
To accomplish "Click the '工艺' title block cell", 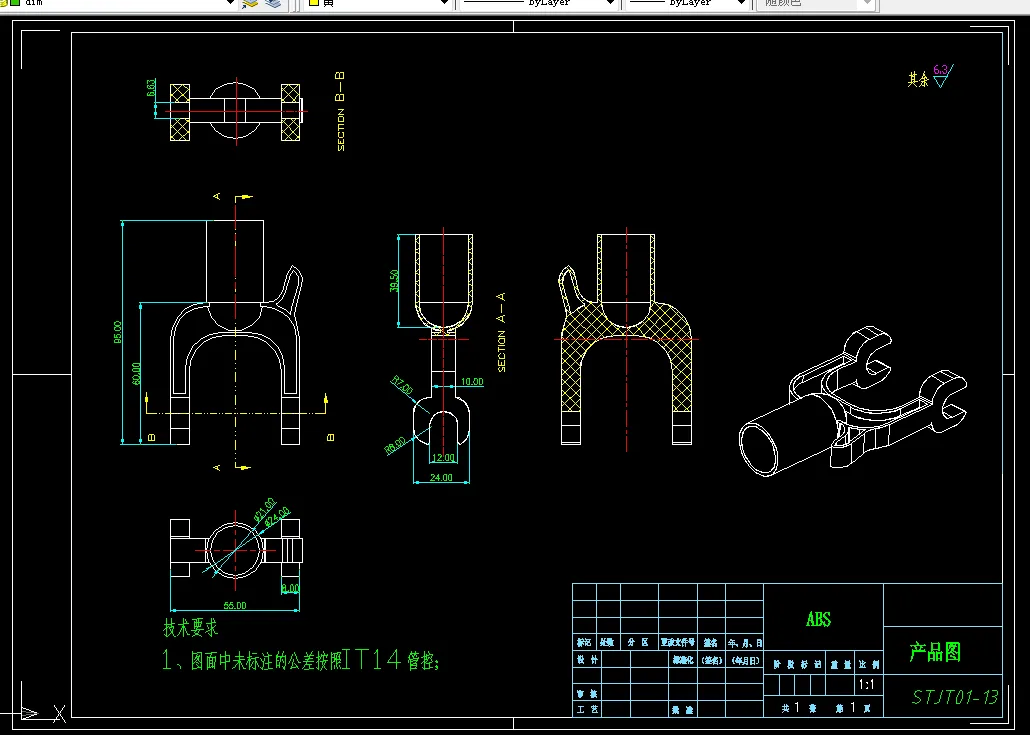I will [587, 709].
